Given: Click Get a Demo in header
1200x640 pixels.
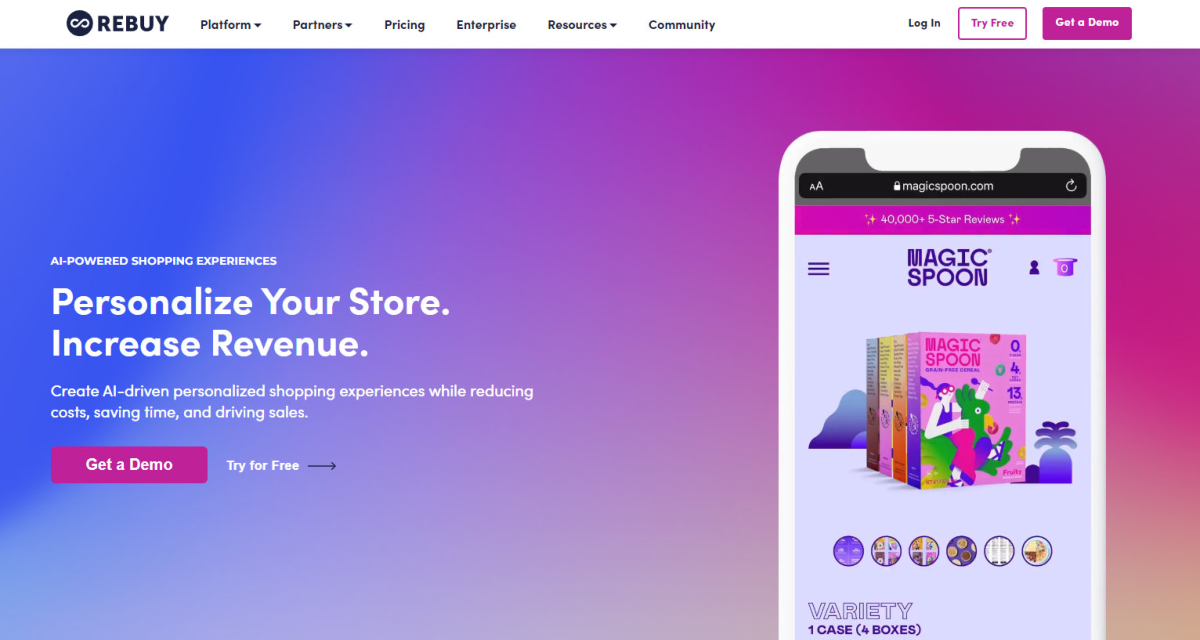Looking at the screenshot, I should click(1087, 23).
